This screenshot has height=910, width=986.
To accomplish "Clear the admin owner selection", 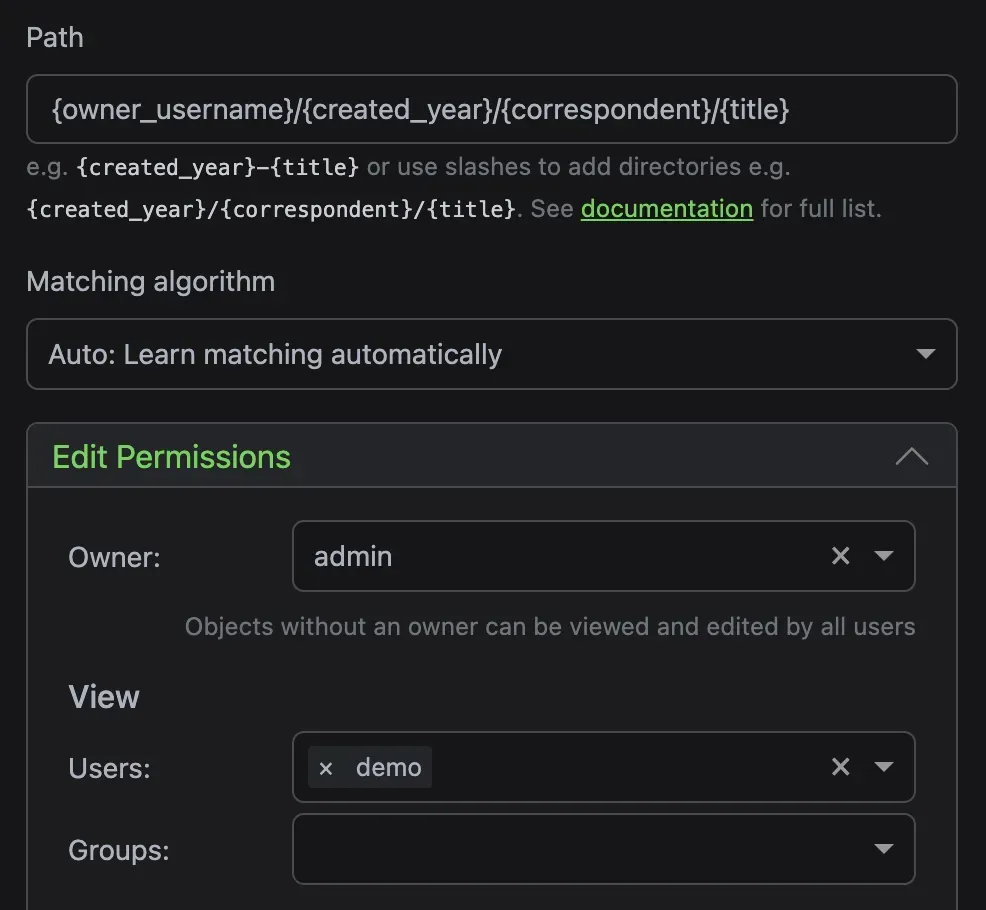I will click(840, 556).
